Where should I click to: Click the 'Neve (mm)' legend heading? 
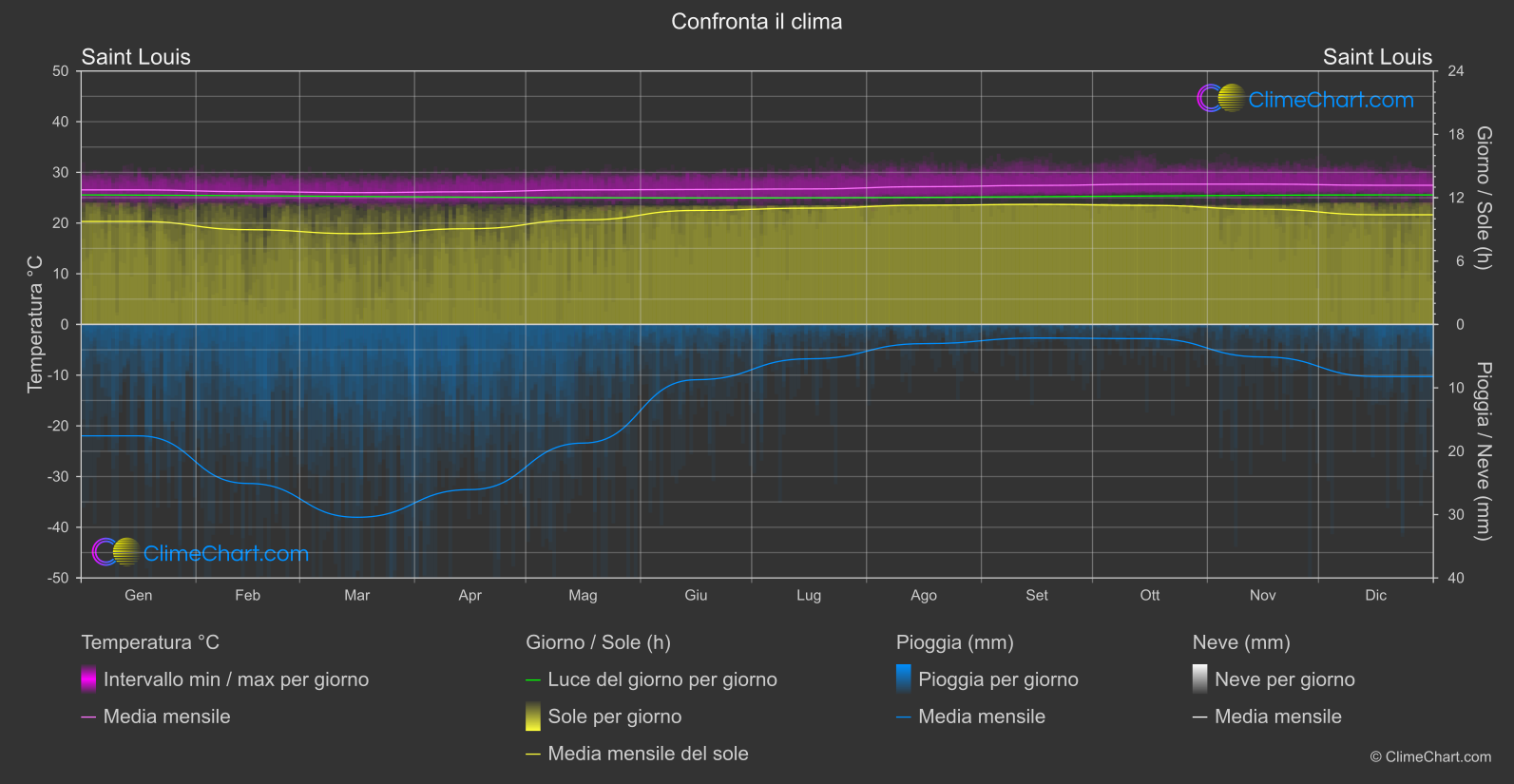(x=1241, y=642)
